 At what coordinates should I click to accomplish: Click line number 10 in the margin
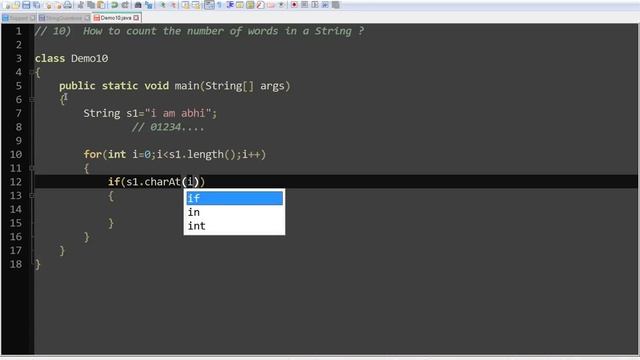coord(16,154)
